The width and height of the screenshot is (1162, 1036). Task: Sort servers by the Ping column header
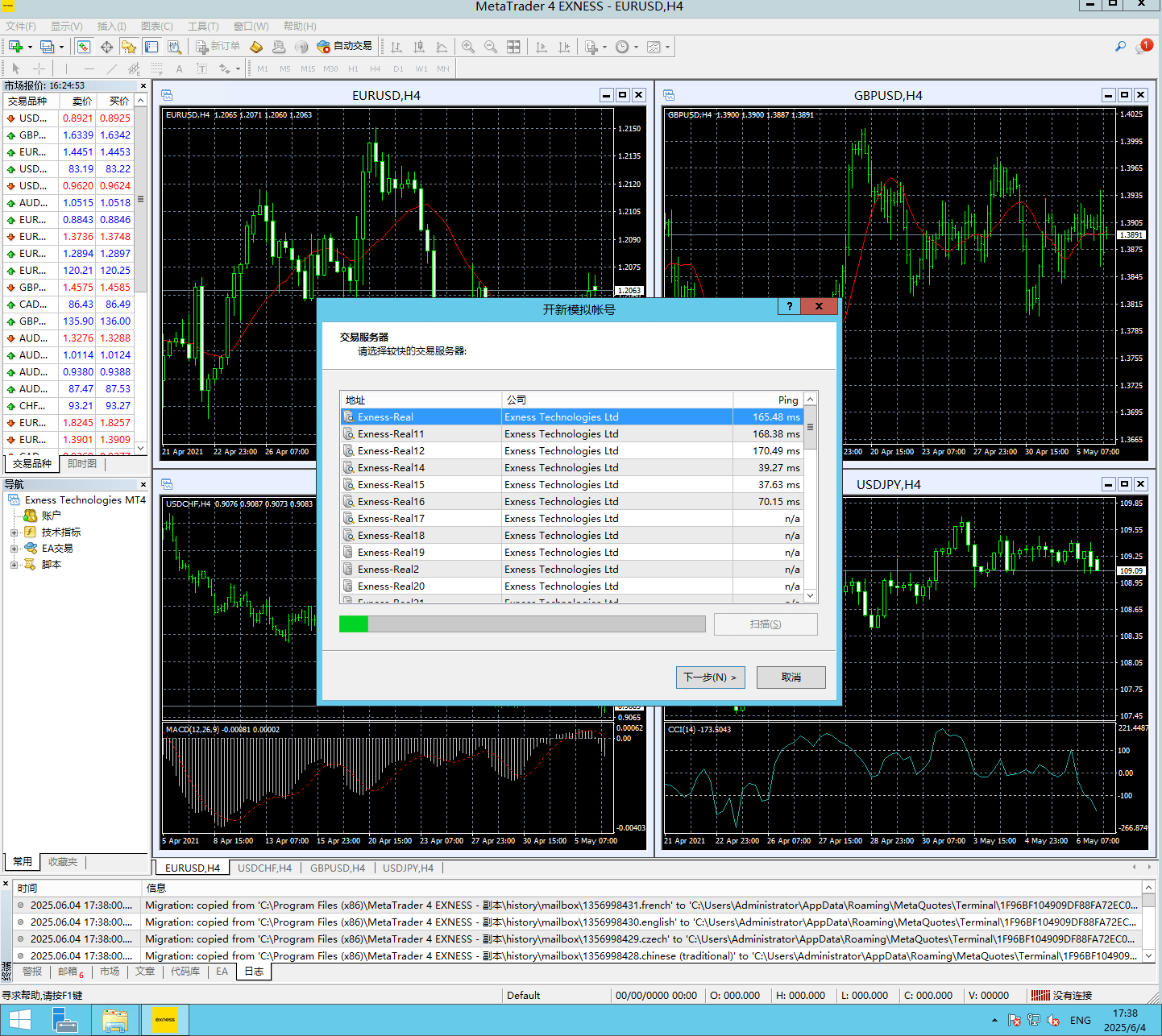pyautogui.click(x=768, y=400)
